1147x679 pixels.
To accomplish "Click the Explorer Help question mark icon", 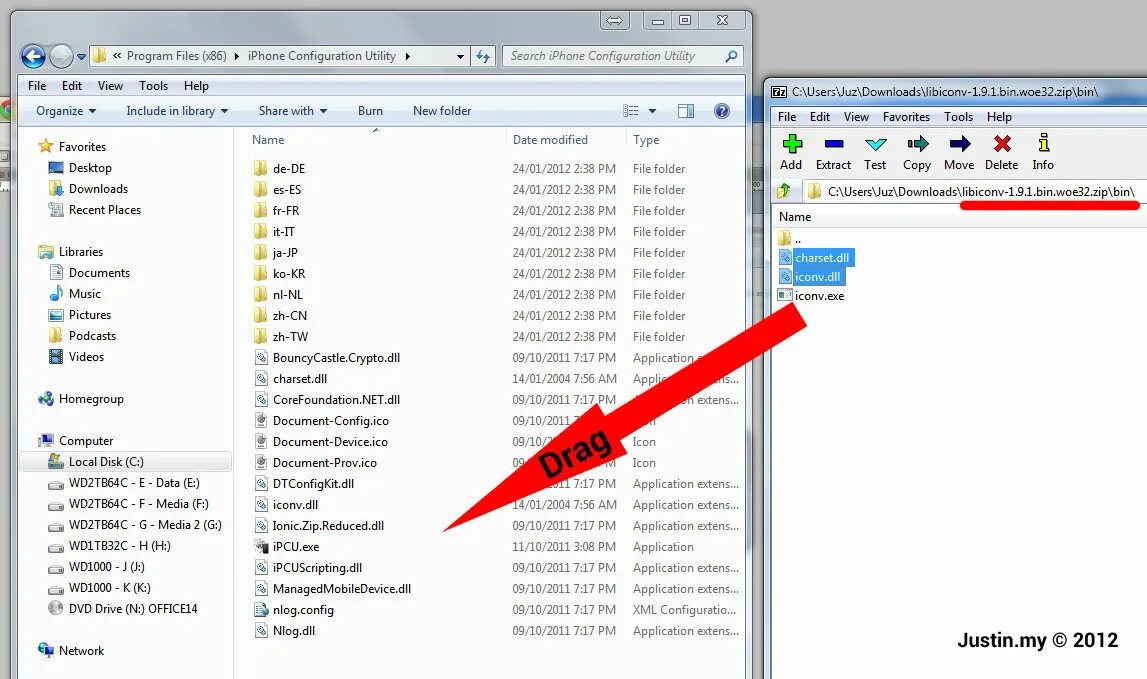I will coord(722,110).
